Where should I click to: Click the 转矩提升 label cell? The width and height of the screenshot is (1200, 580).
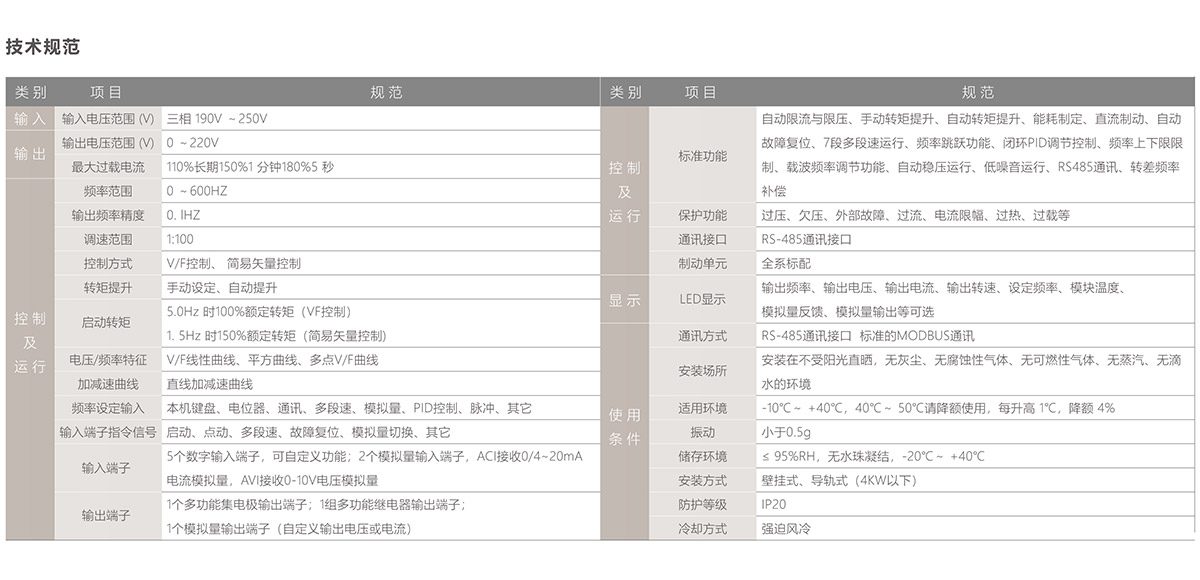tap(108, 287)
